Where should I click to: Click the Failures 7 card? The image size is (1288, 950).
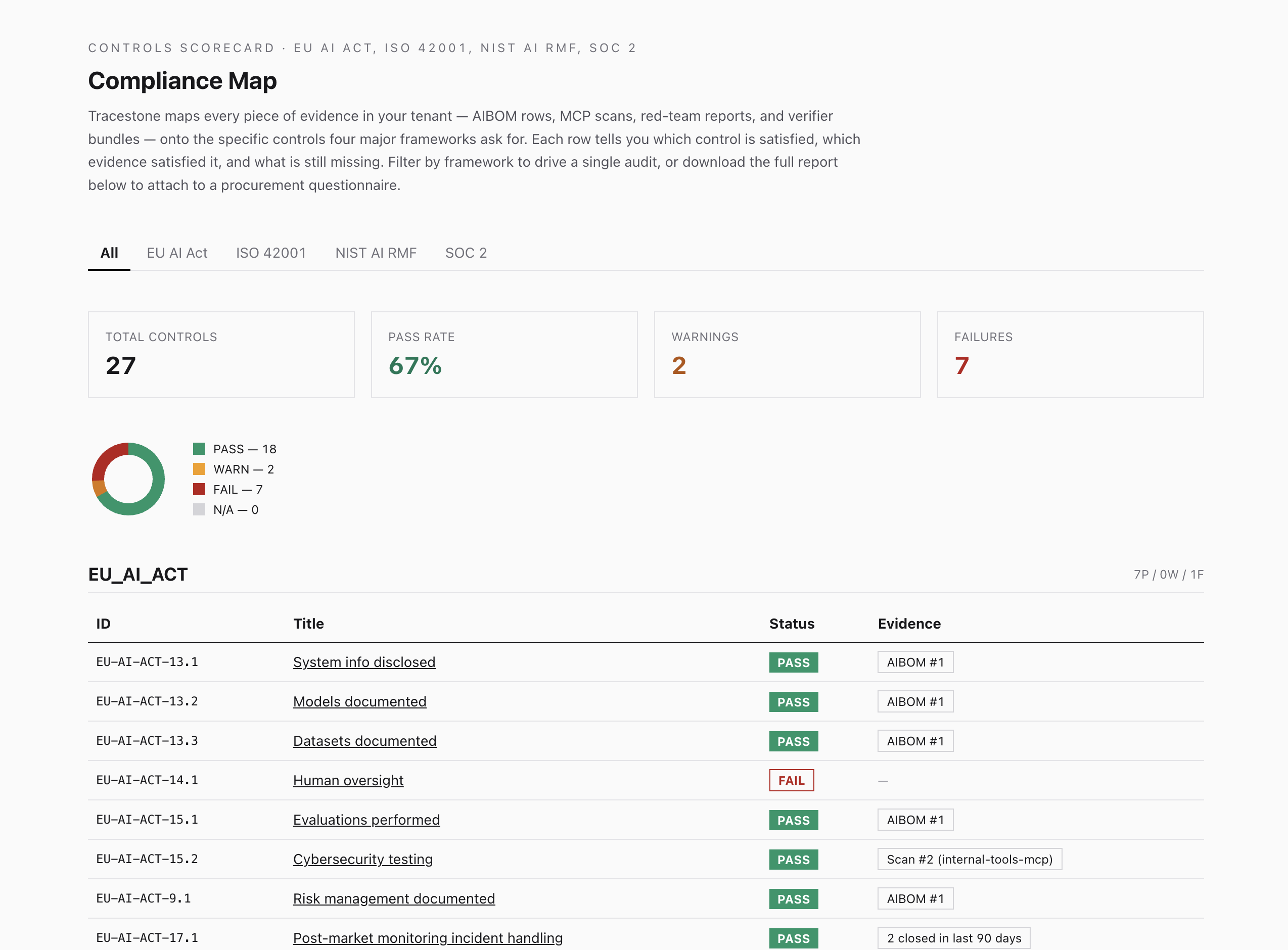[1070, 355]
